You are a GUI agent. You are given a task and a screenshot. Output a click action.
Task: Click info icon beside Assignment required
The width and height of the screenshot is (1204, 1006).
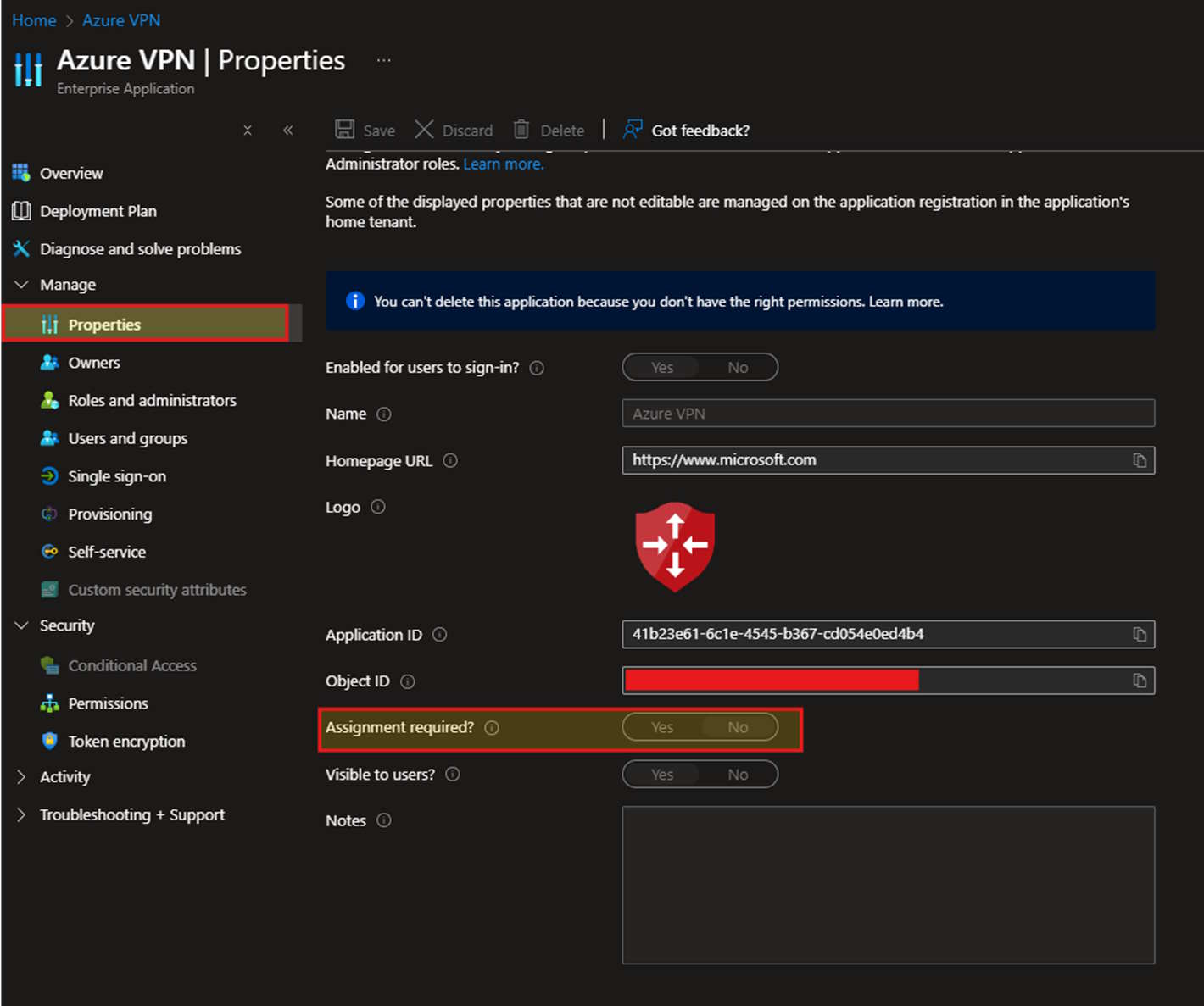[492, 728]
